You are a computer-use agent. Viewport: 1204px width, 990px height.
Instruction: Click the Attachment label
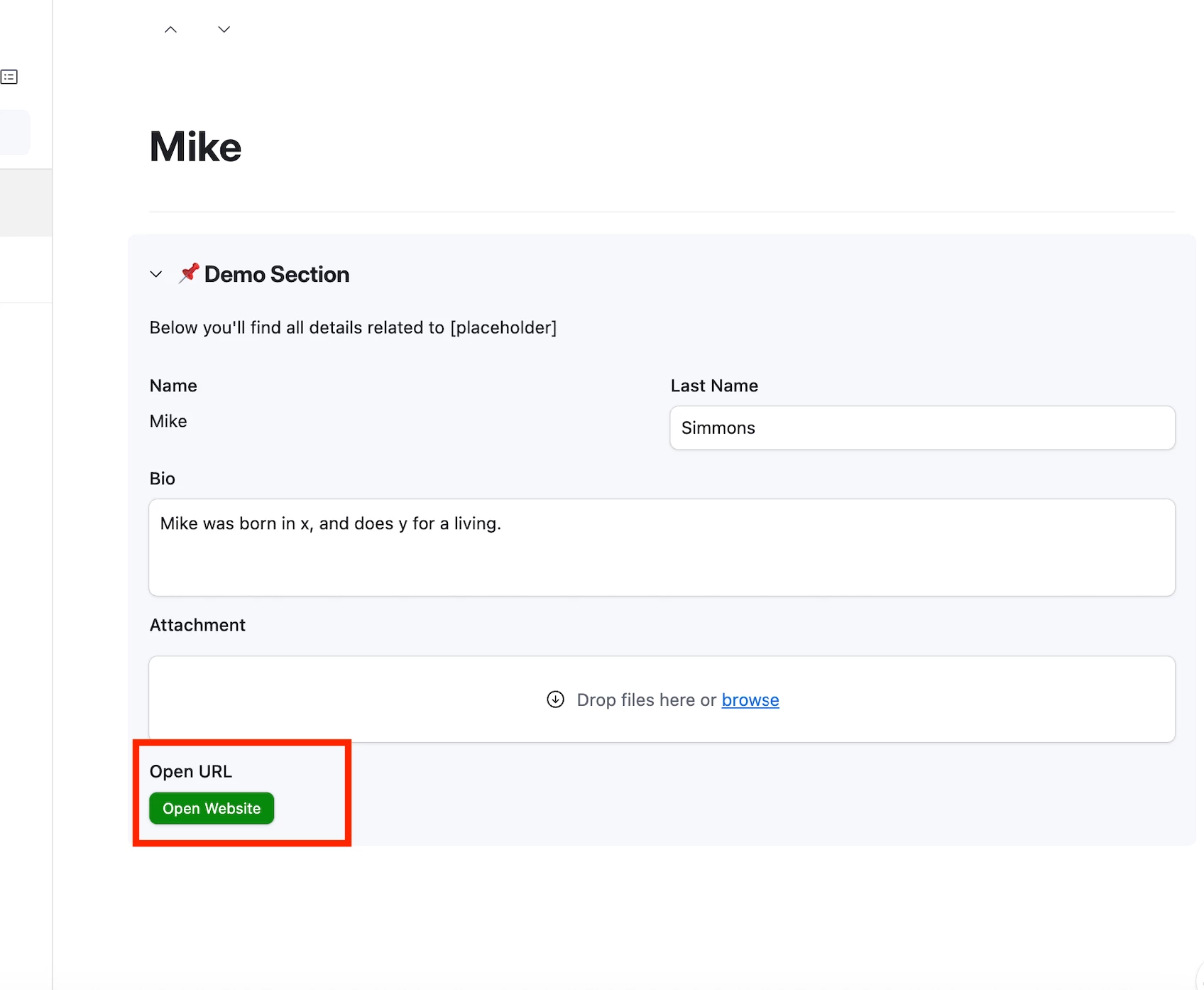197,625
